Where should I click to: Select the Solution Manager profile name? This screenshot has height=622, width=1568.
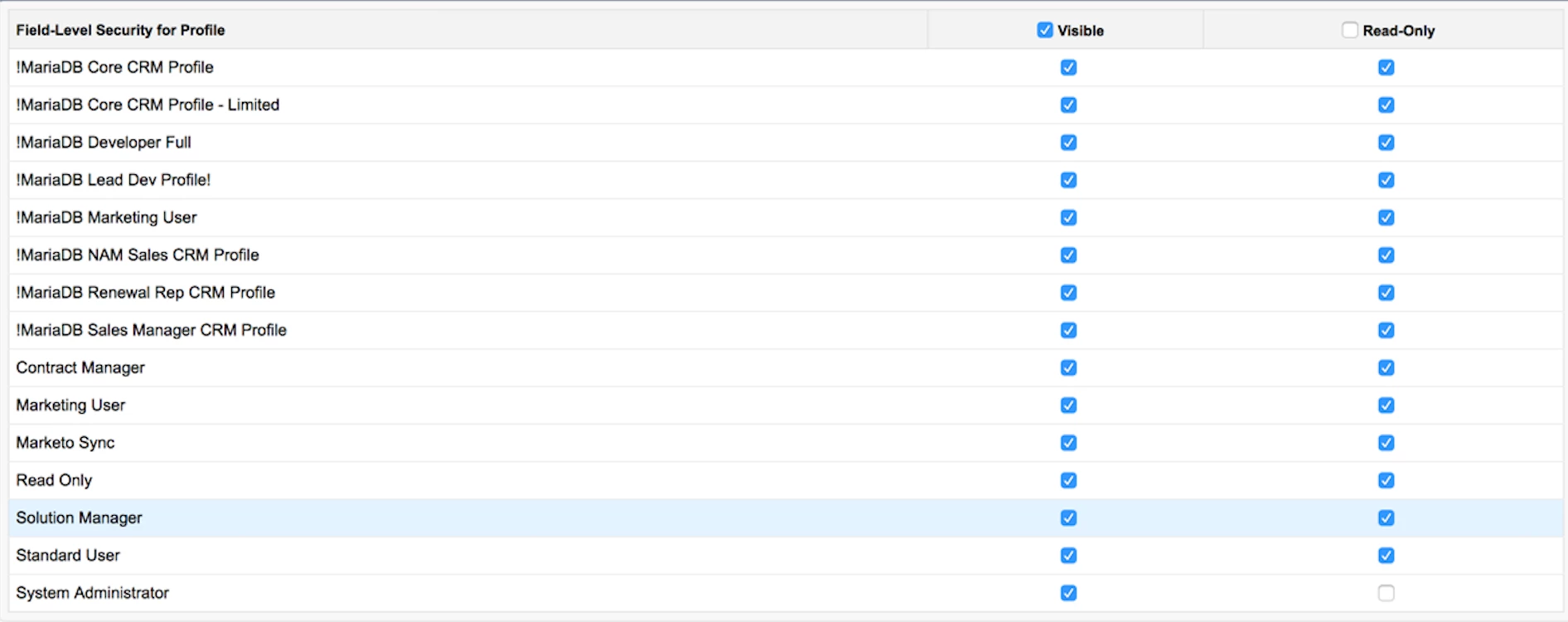point(80,518)
